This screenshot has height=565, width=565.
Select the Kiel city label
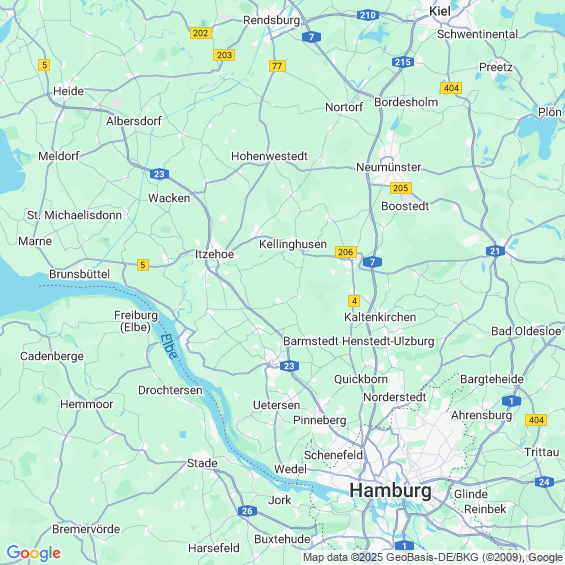[440, 11]
